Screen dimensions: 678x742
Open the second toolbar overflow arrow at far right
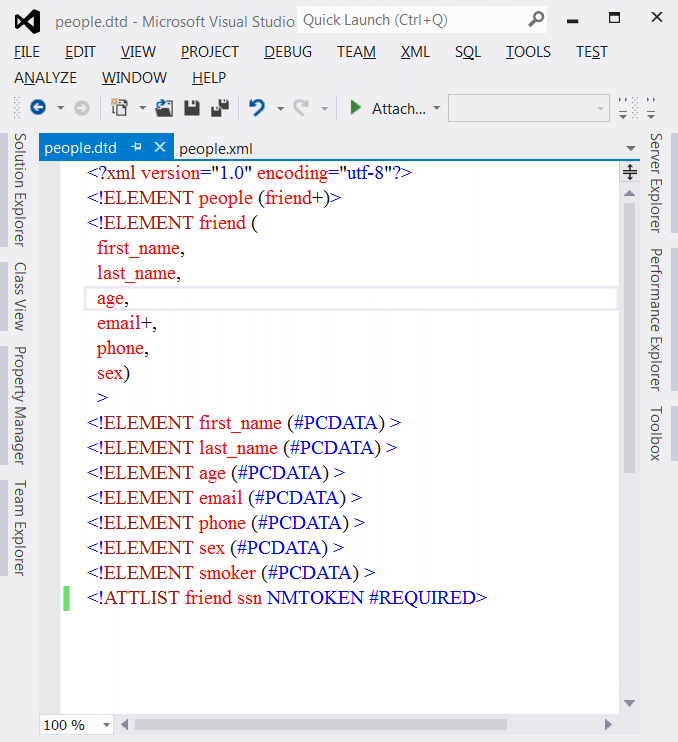[651, 108]
